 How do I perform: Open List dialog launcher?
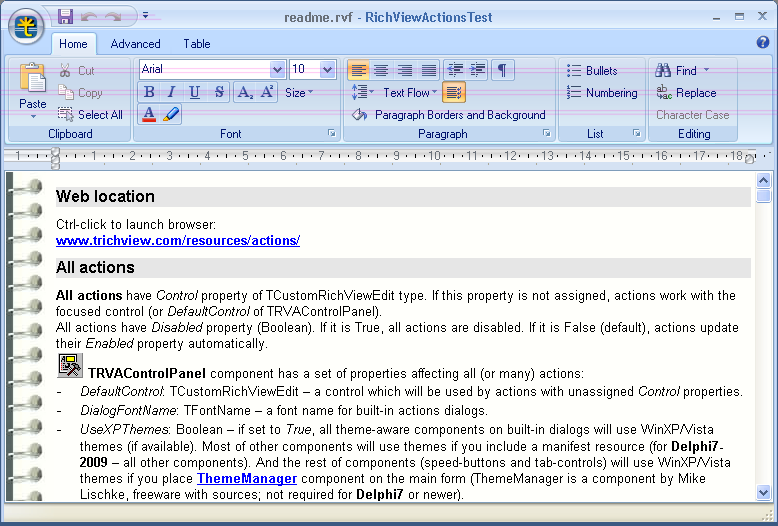coord(637,133)
